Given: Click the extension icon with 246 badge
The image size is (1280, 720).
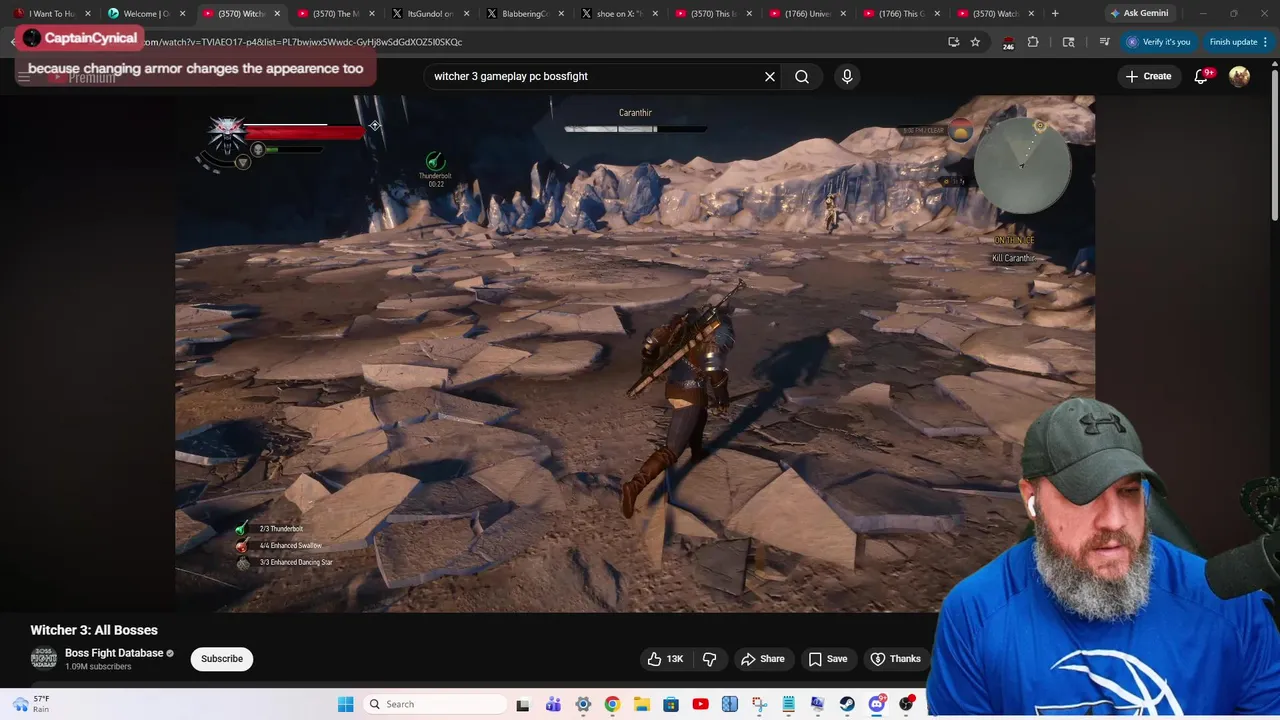Looking at the screenshot, I should pyautogui.click(x=1008, y=43).
